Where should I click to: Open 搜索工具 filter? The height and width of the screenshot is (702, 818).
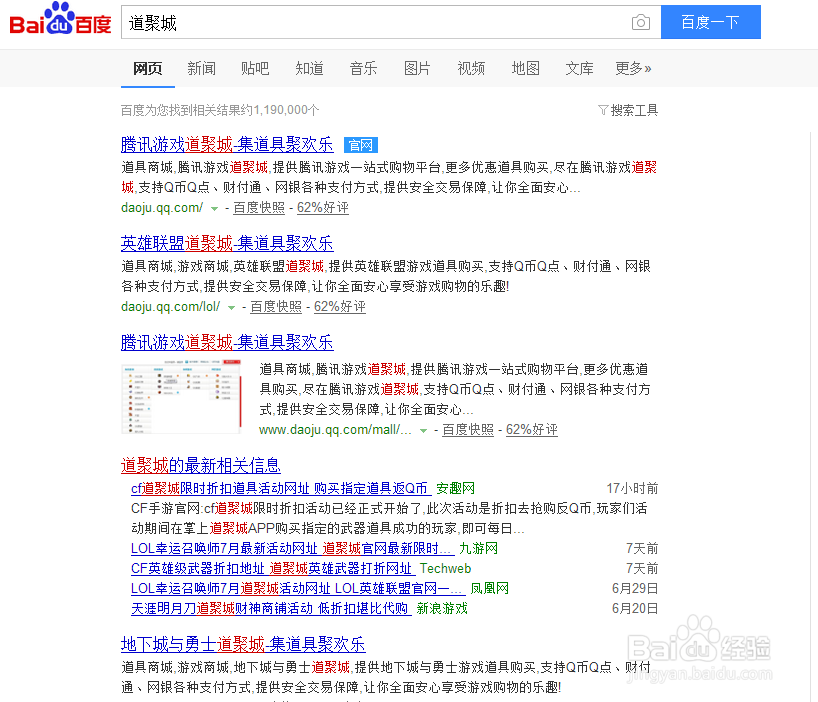tap(628, 110)
